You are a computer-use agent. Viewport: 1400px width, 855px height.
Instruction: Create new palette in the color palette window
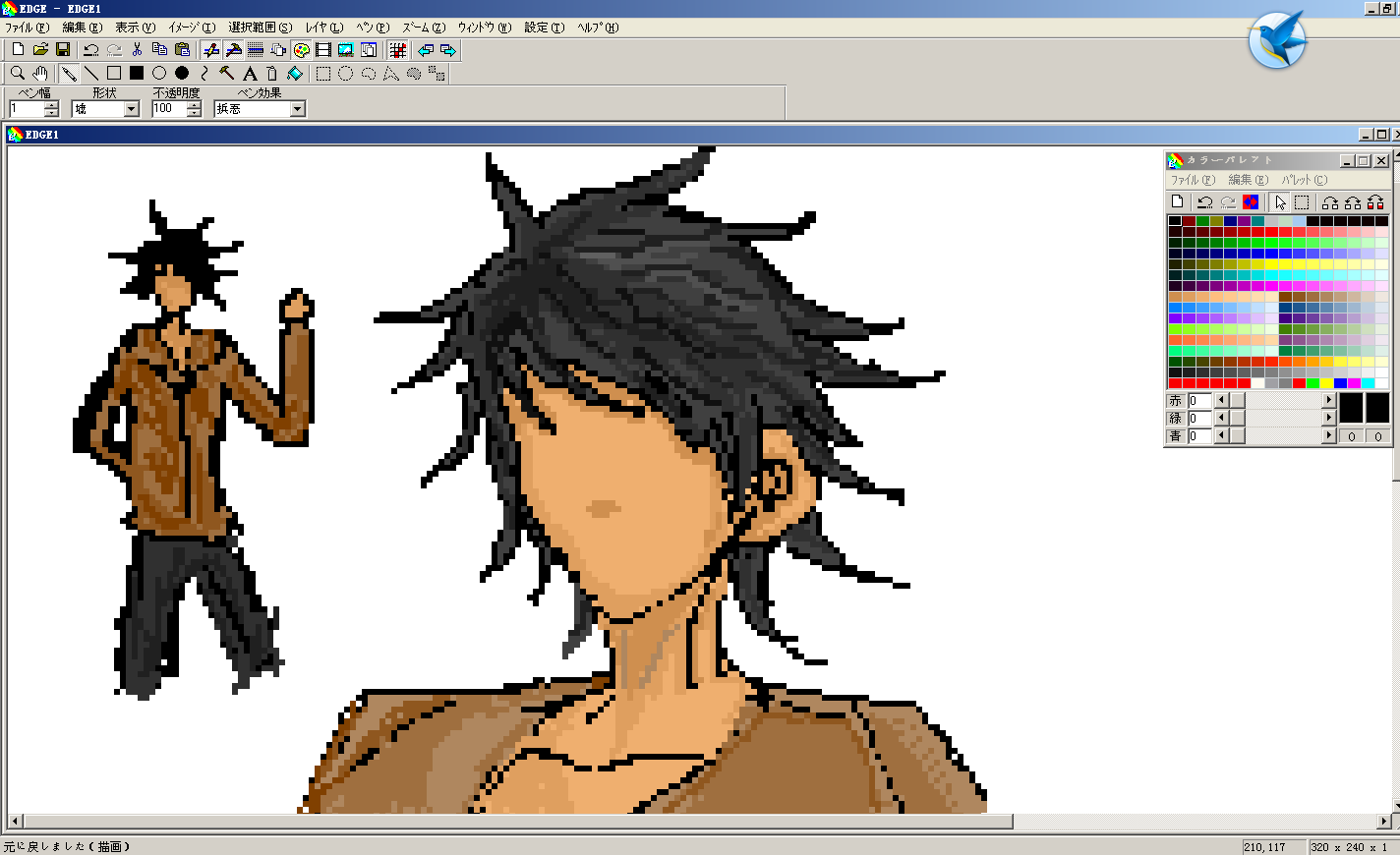1177,201
